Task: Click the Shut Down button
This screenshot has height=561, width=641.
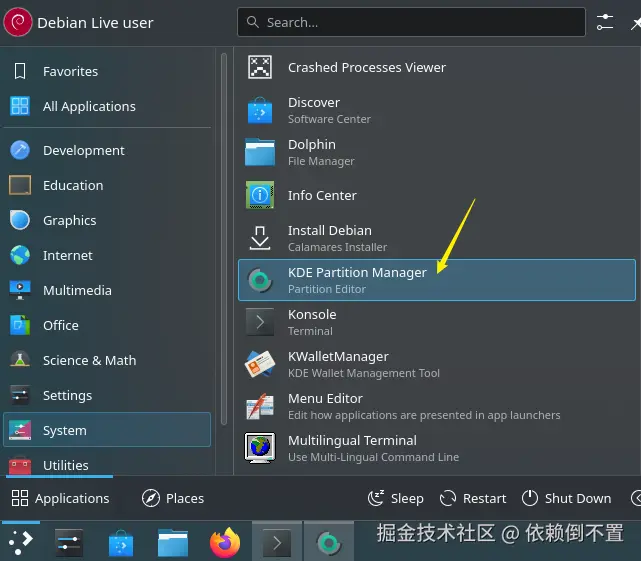Action: point(566,498)
